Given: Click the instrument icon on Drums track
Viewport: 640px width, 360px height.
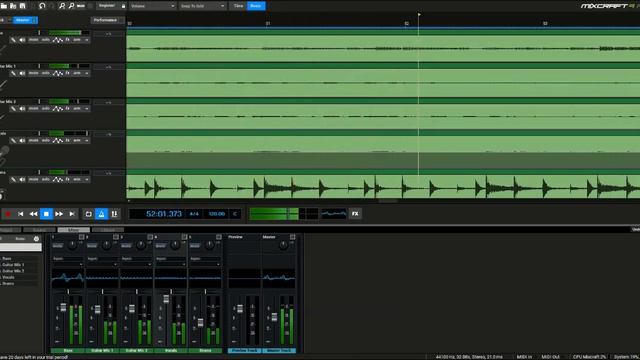Looking at the screenshot, I should click(13, 180).
